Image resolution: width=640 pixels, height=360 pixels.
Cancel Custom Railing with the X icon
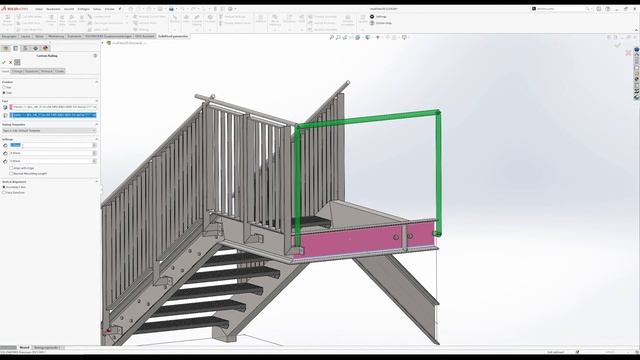[x=11, y=62]
